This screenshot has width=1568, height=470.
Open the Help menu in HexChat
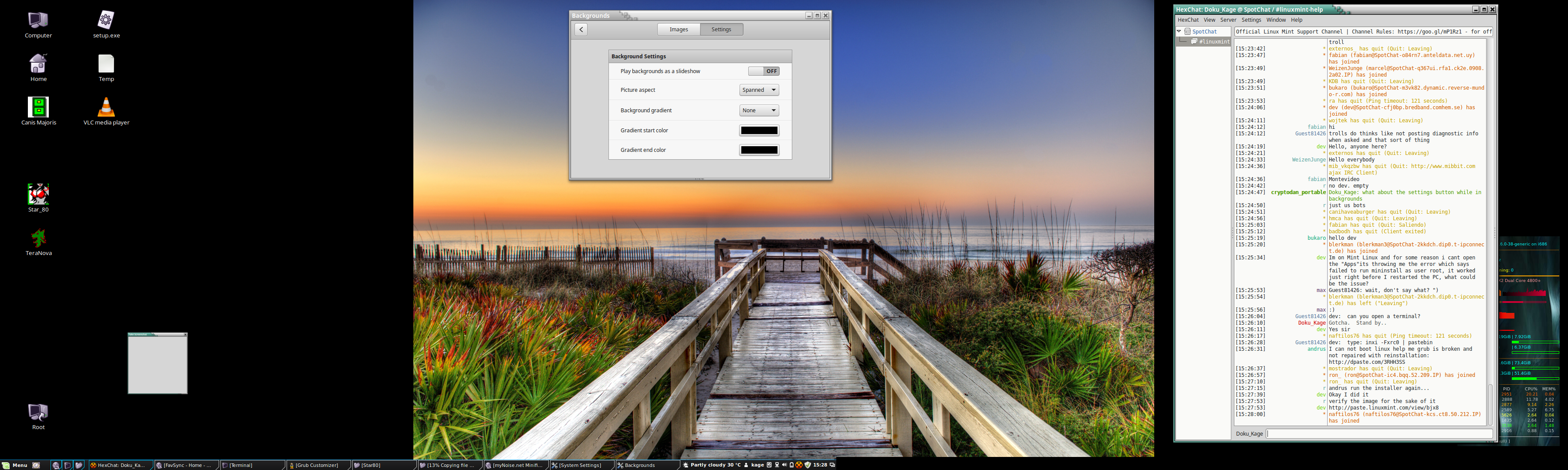point(1297,20)
